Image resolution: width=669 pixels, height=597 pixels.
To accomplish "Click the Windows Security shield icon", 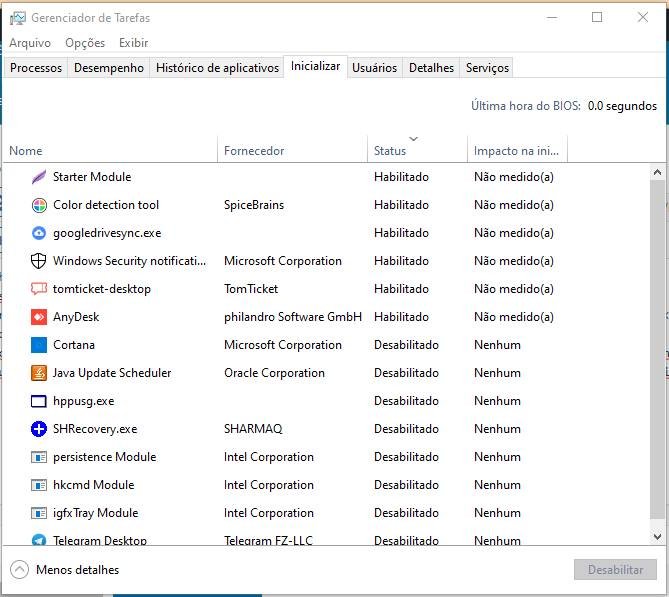I will click(x=39, y=261).
